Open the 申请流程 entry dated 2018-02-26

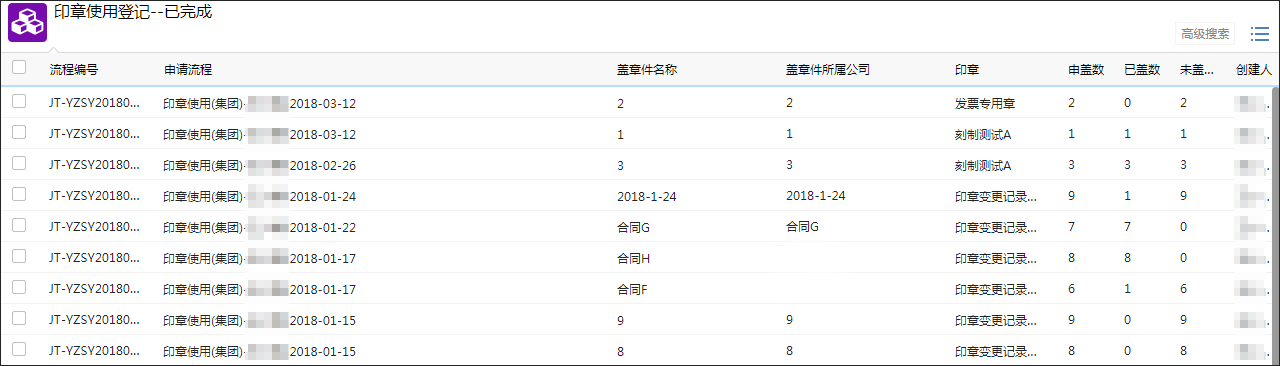(x=260, y=166)
